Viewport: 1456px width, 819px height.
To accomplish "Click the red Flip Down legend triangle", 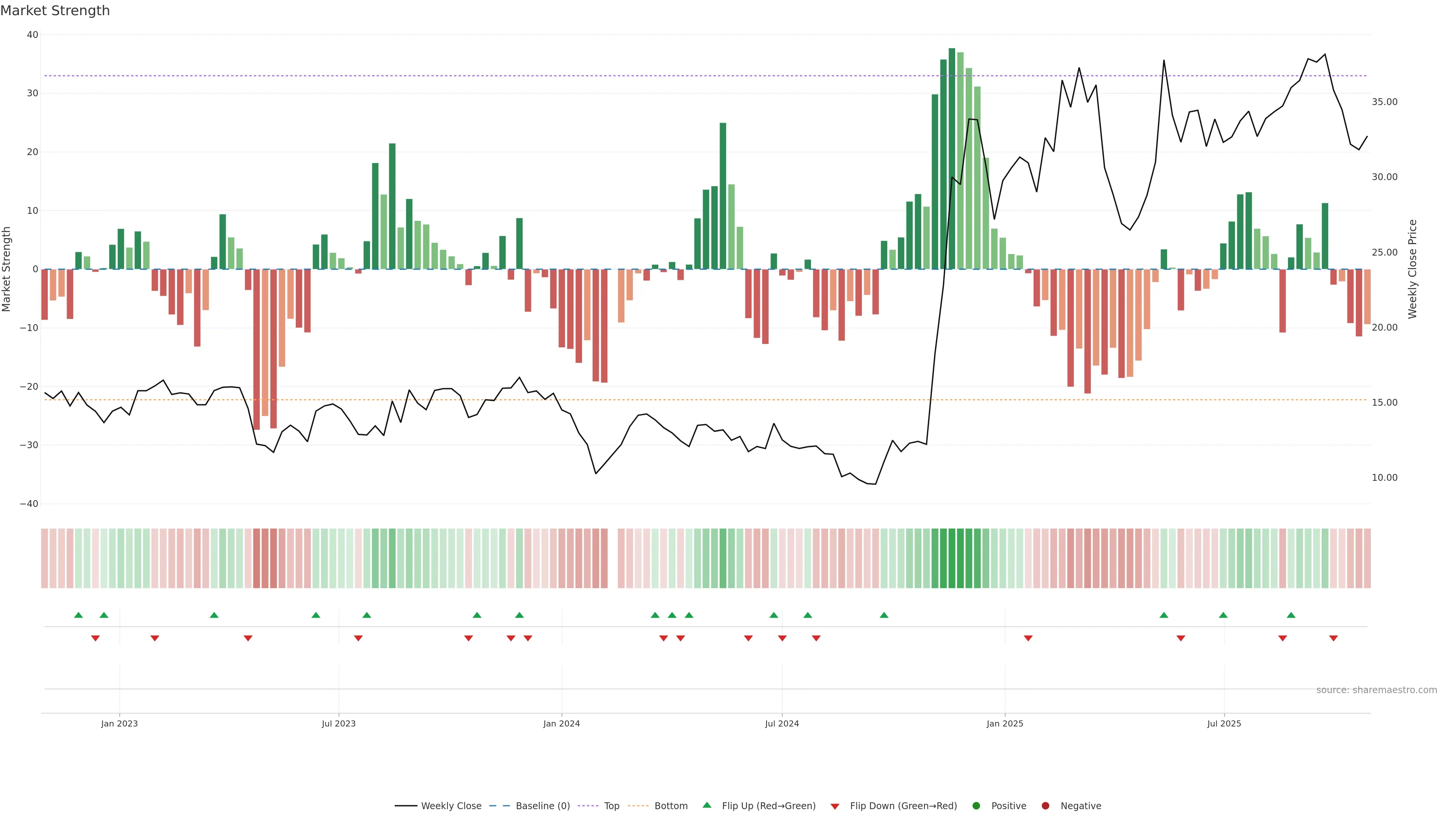I will click(835, 806).
